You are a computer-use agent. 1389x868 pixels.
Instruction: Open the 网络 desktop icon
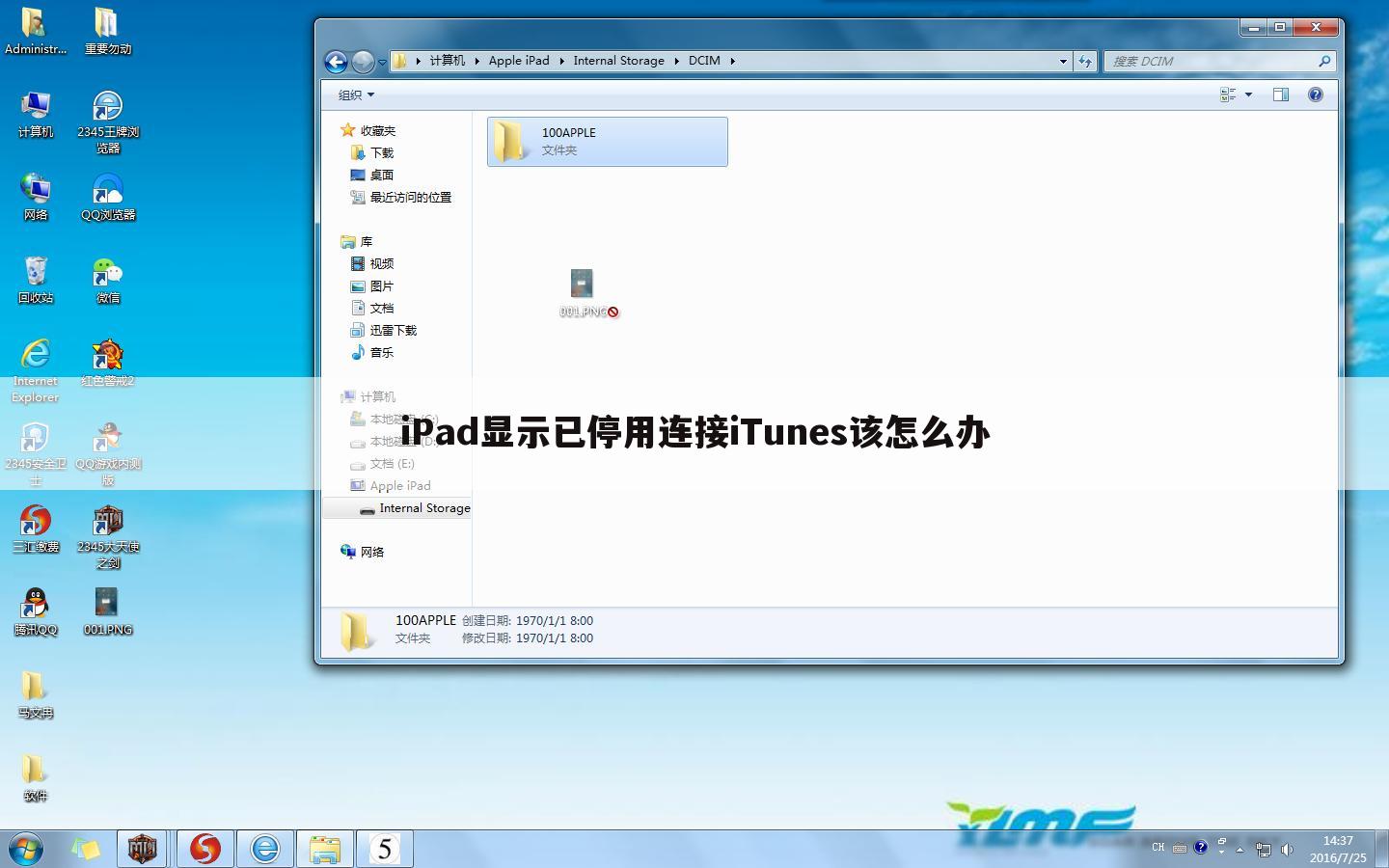click(x=35, y=198)
